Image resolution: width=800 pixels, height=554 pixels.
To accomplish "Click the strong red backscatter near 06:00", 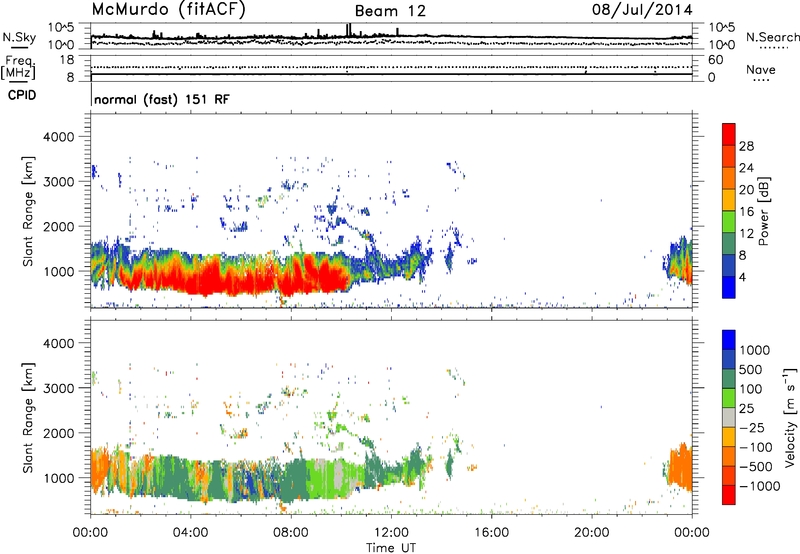I will 240,278.
